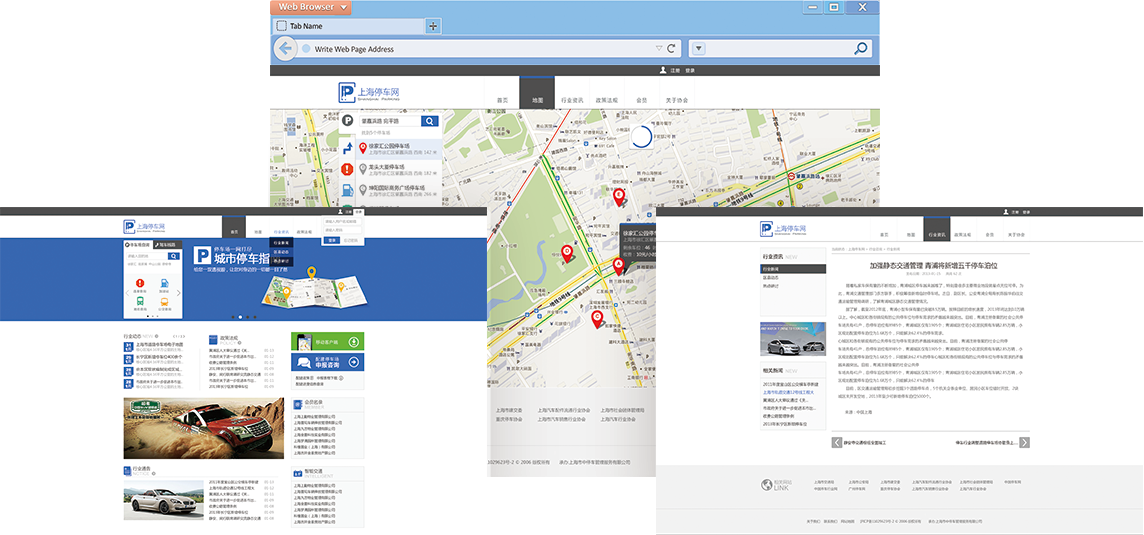Viewport: 1144px width, 535px height.
Task: Click the round parking P icon on map sidebar
Action: click(x=347, y=121)
